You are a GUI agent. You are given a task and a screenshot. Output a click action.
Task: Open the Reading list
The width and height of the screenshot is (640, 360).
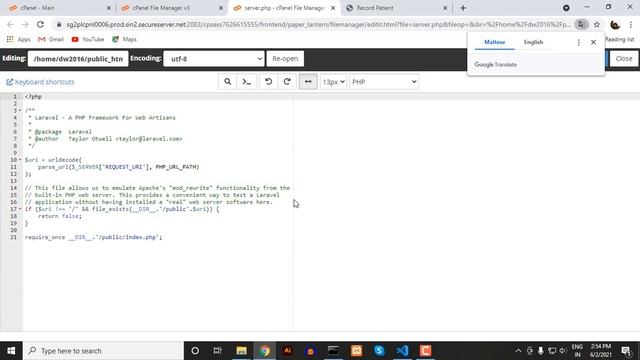620,39
